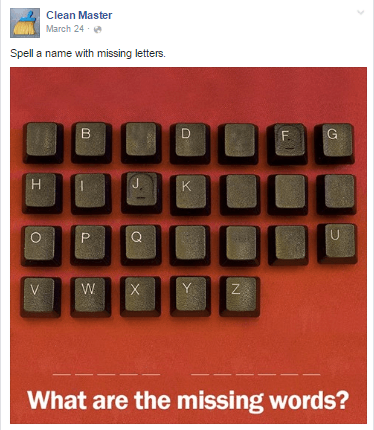The height and width of the screenshot is (430, 374).
Task: Click the U key in the image
Action: point(337,243)
